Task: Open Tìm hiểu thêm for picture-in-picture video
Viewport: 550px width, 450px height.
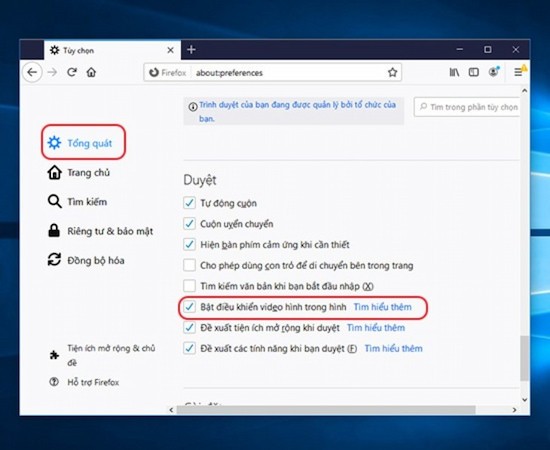Action: pyautogui.click(x=382, y=307)
